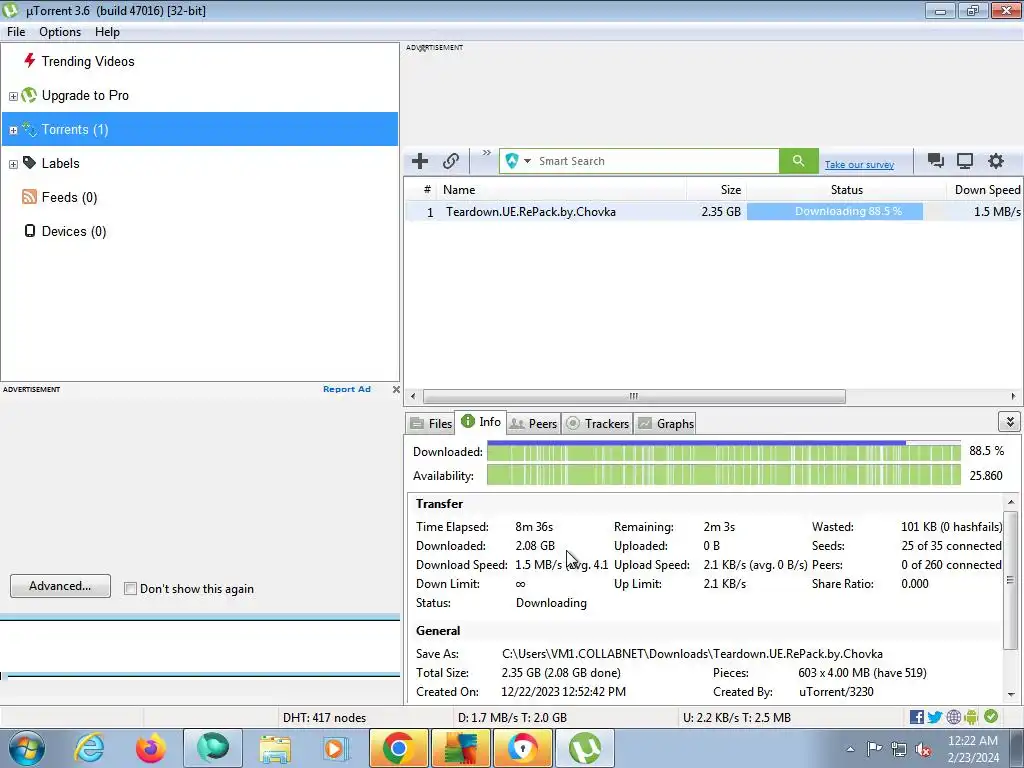
Task: Click the horizontal scrollbar of torrent list
Action: pos(633,396)
